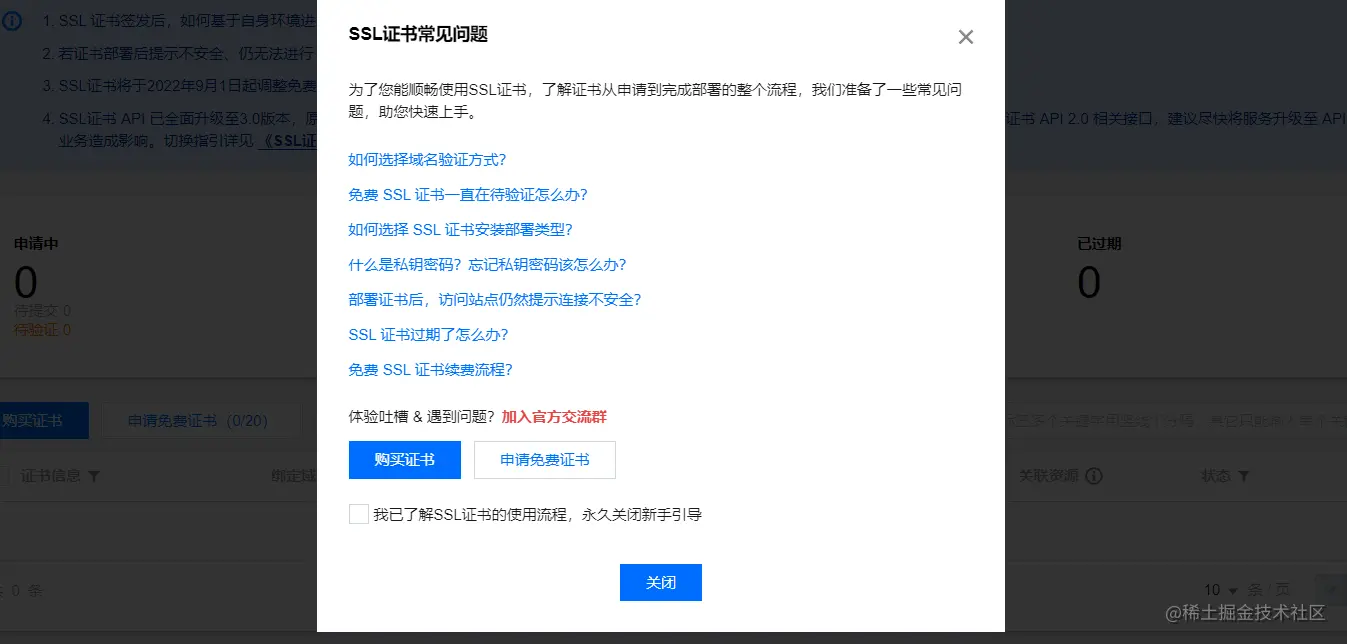Click the info icon in background notice
The image size is (1347, 644).
[13, 21]
